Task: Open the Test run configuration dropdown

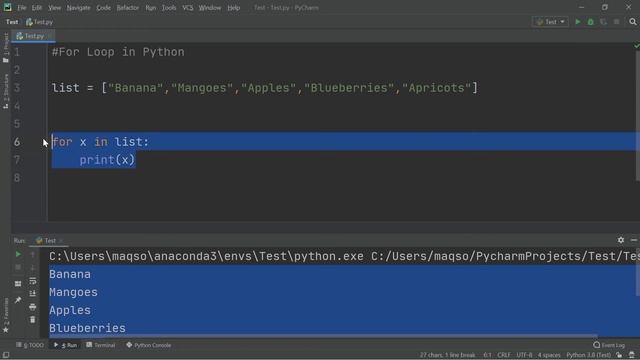Action: point(550,22)
